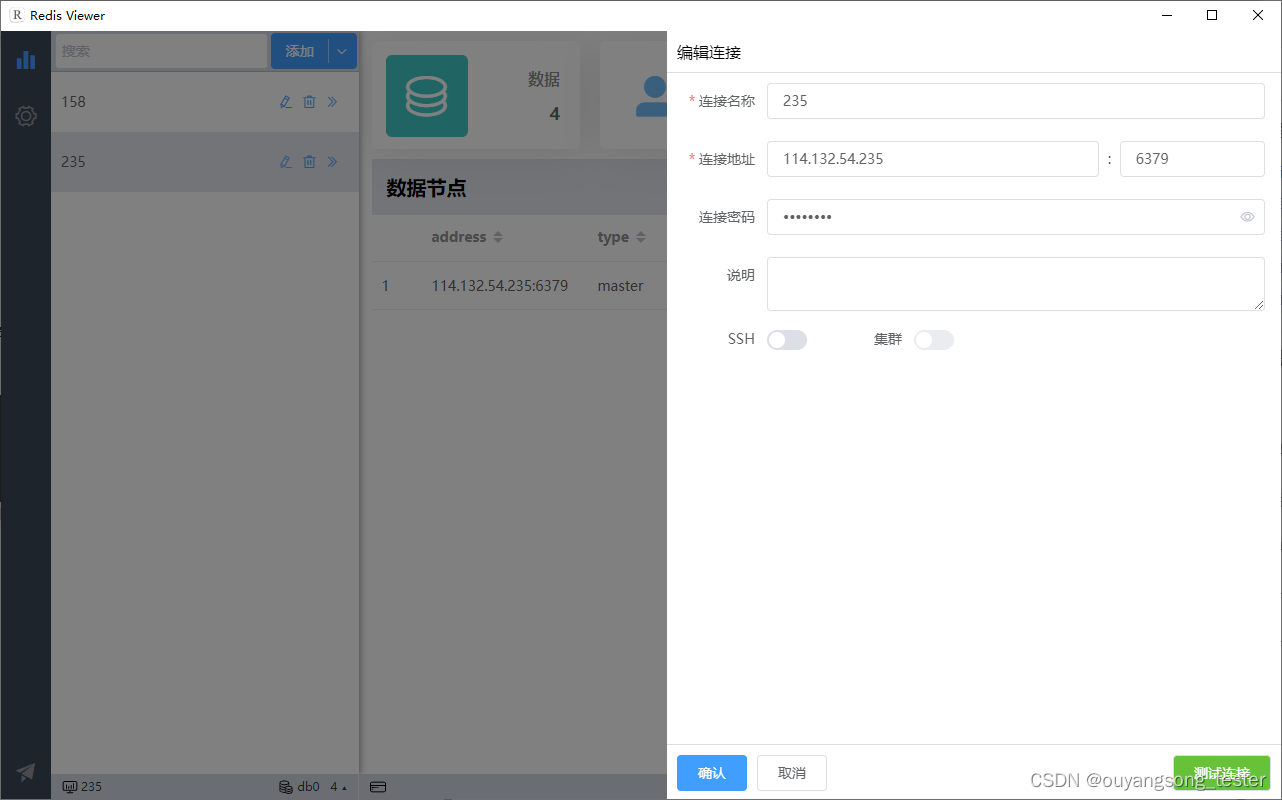1282x800 pixels.
Task: Select the 235 connection in the list
Action: coord(205,162)
